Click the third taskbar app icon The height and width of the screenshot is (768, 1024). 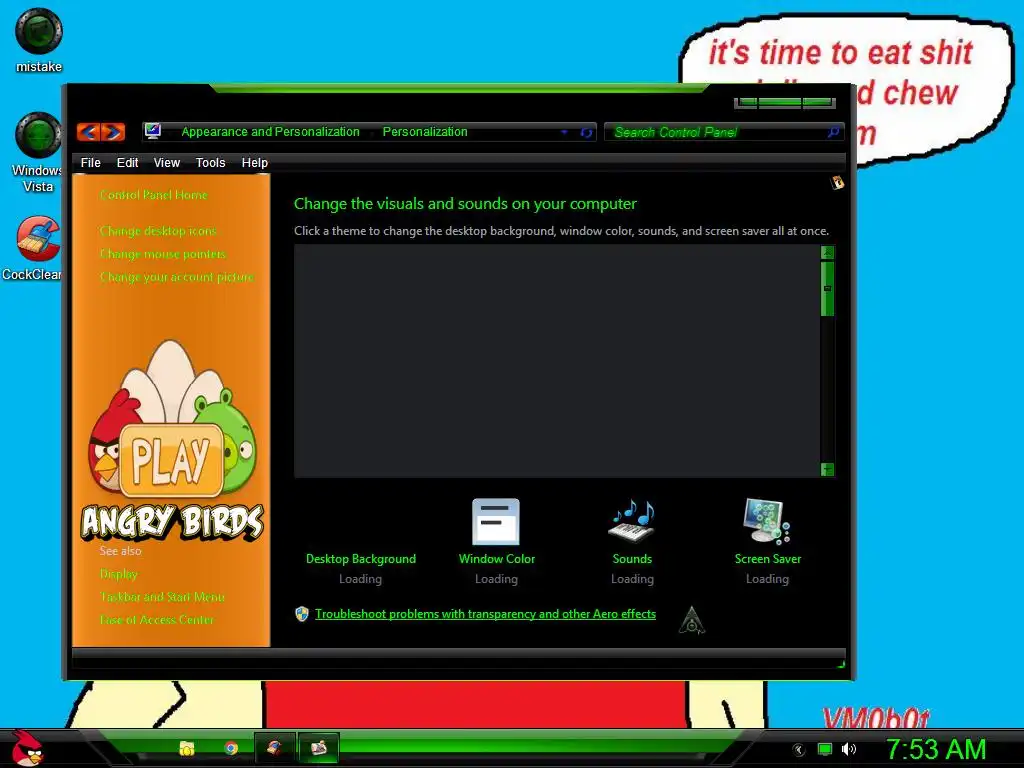[x=274, y=748]
